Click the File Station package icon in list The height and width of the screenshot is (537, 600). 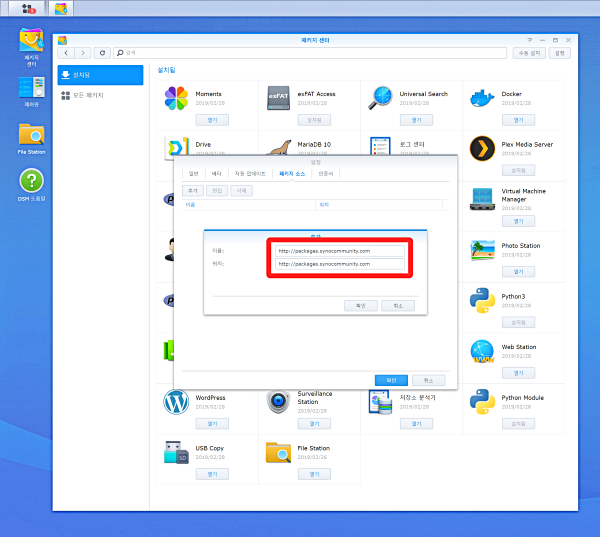click(278, 452)
